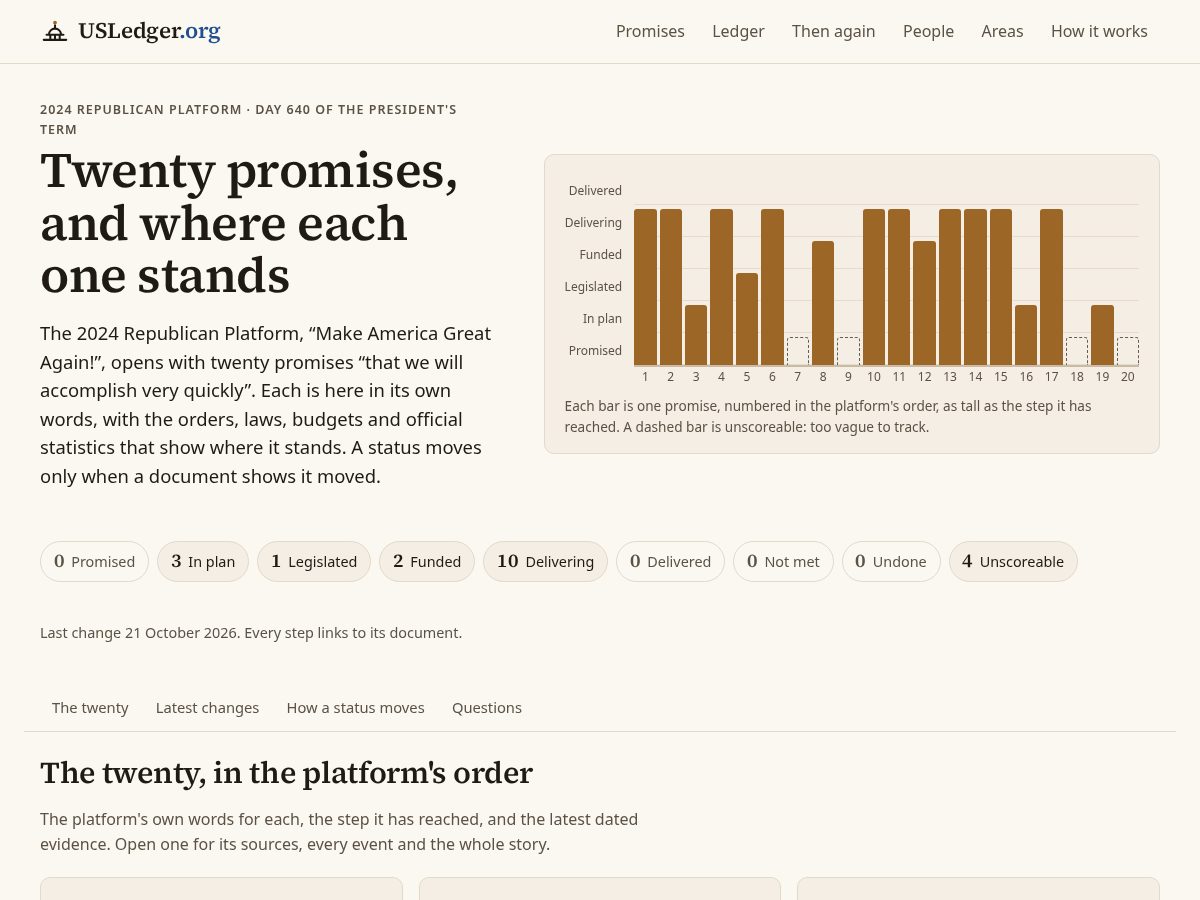Go to the Ledger nav page

[x=738, y=31]
